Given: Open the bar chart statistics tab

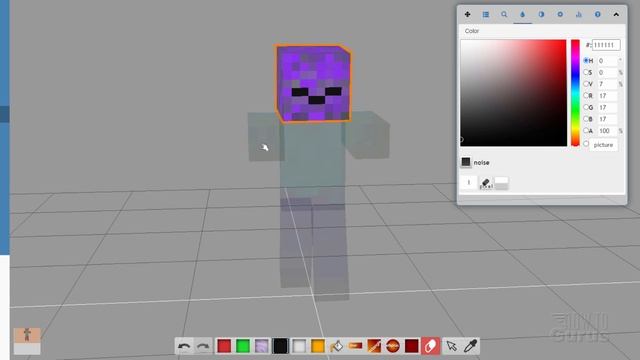Looking at the screenshot, I should click(x=579, y=14).
